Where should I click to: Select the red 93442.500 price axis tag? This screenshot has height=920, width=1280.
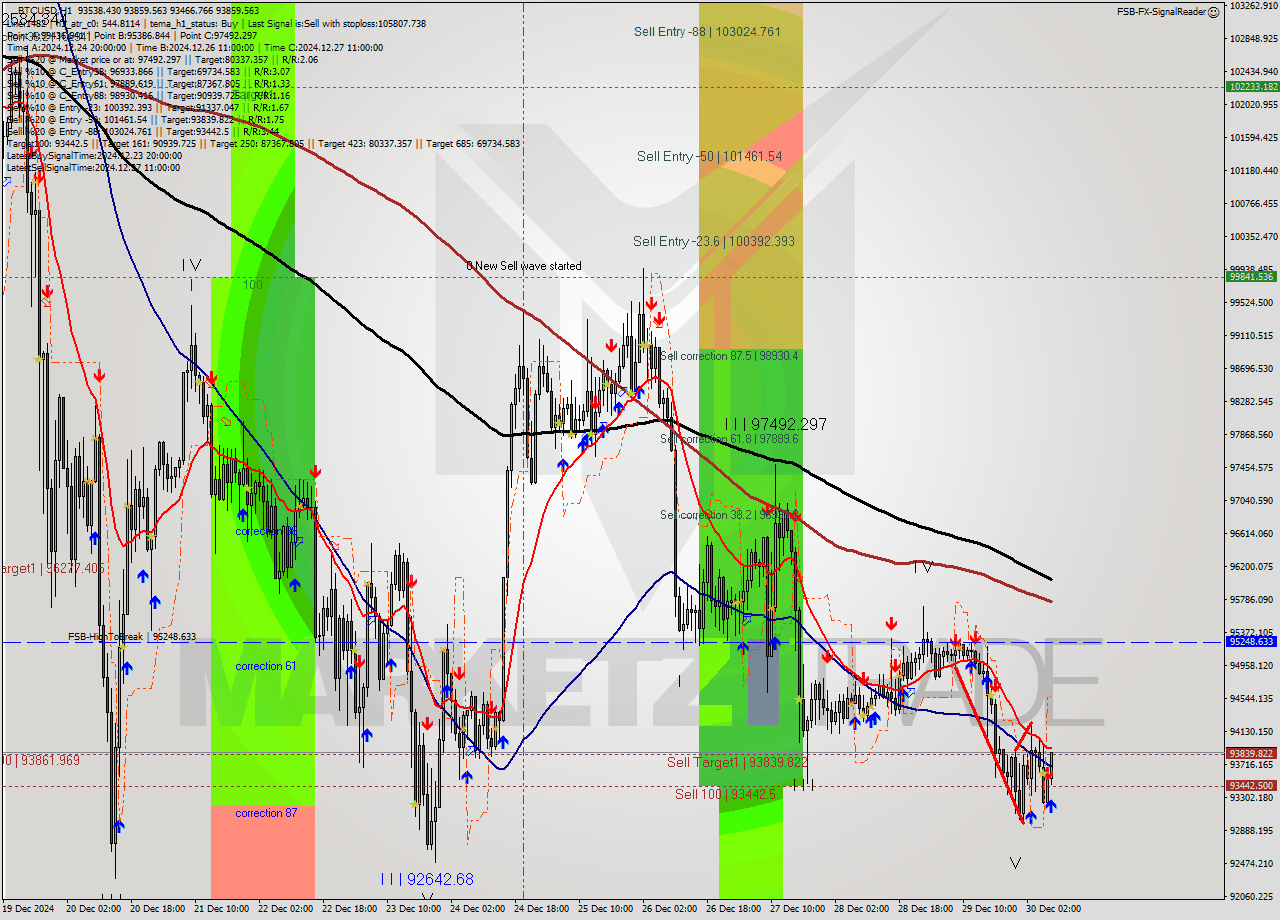(1252, 786)
